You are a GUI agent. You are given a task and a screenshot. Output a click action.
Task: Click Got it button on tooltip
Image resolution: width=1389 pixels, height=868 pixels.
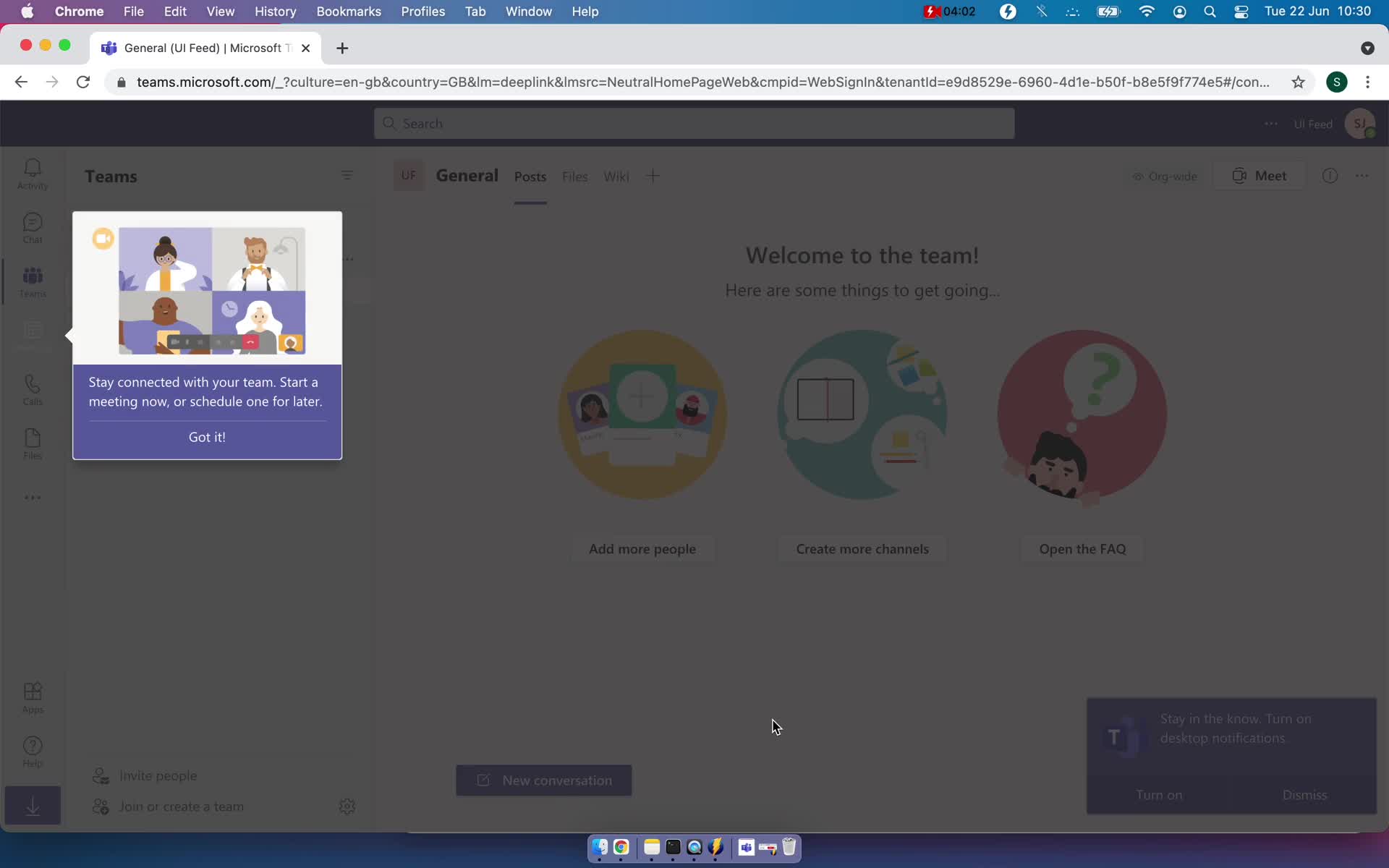[x=207, y=437]
